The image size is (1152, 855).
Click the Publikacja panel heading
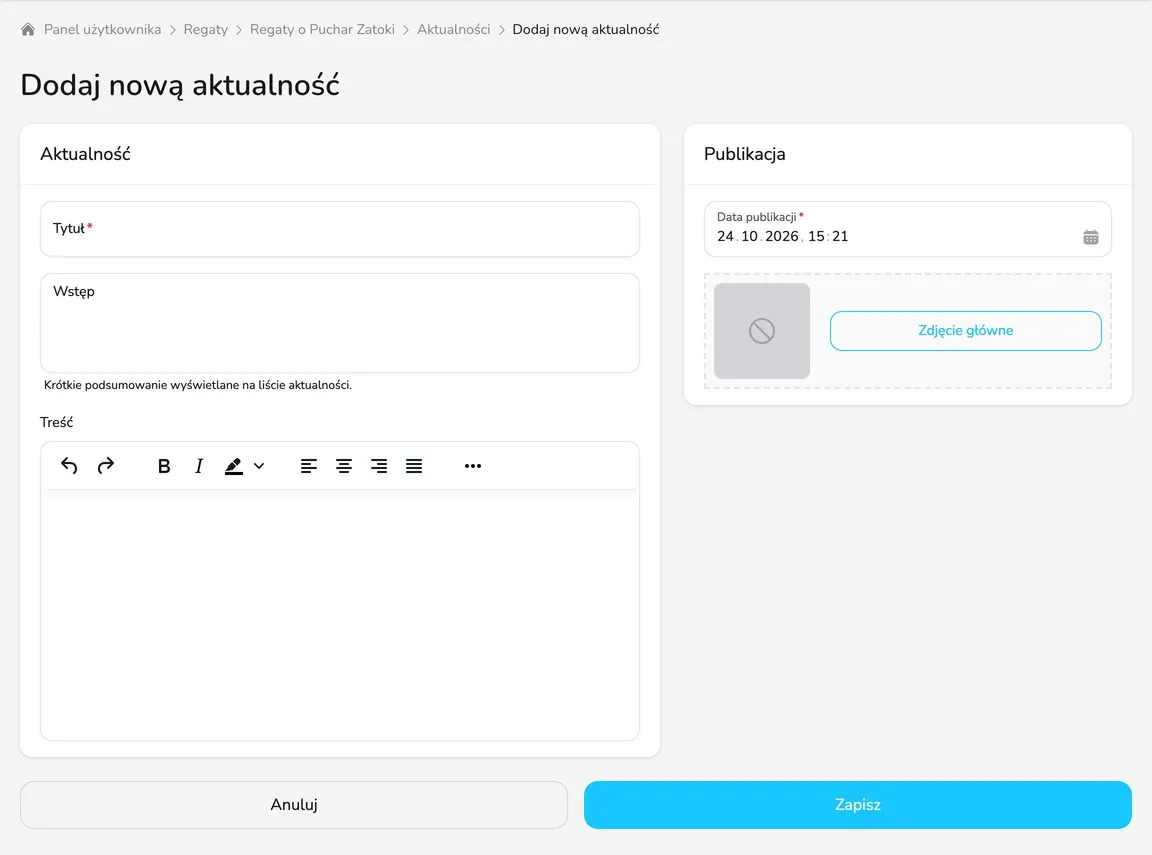pyautogui.click(x=744, y=154)
